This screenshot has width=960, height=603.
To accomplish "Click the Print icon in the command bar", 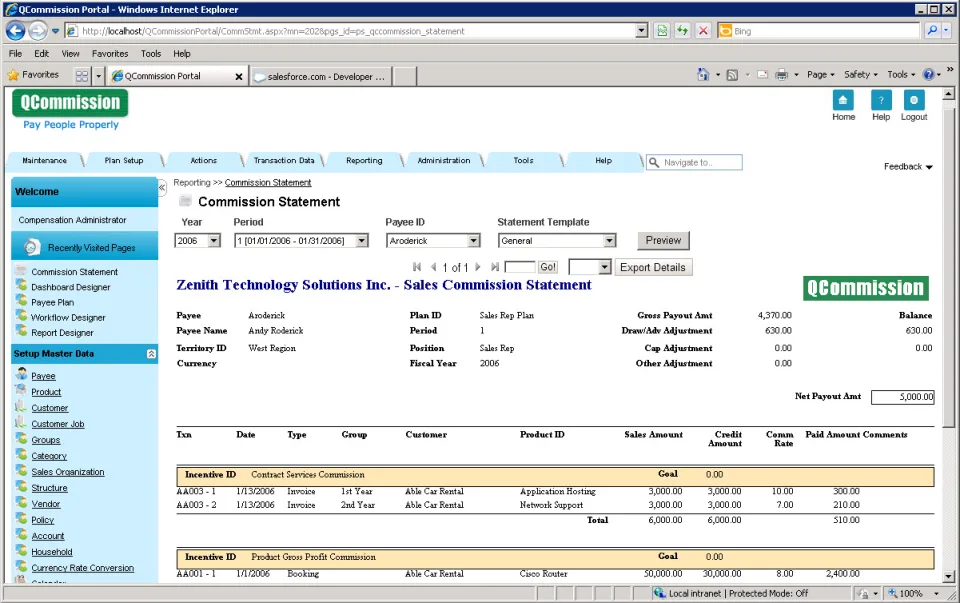I will click(781, 75).
